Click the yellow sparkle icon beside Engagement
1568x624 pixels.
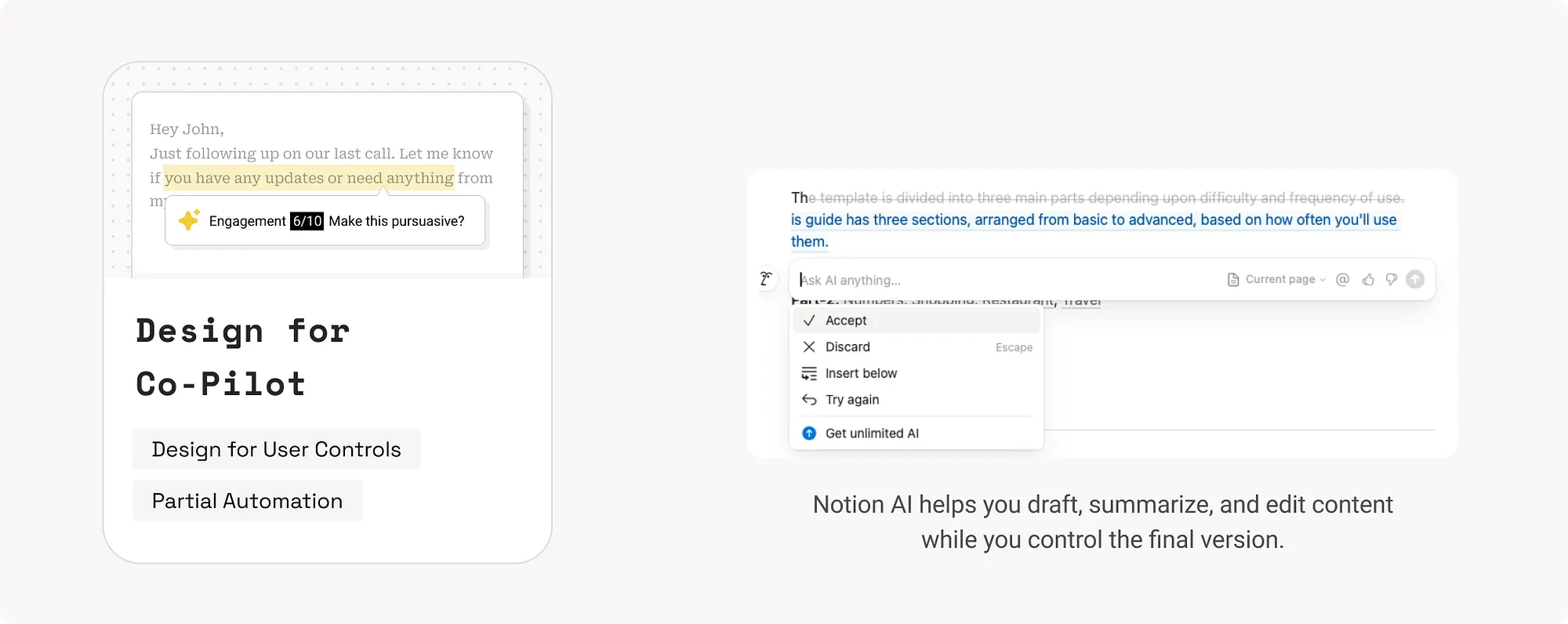pos(189,220)
